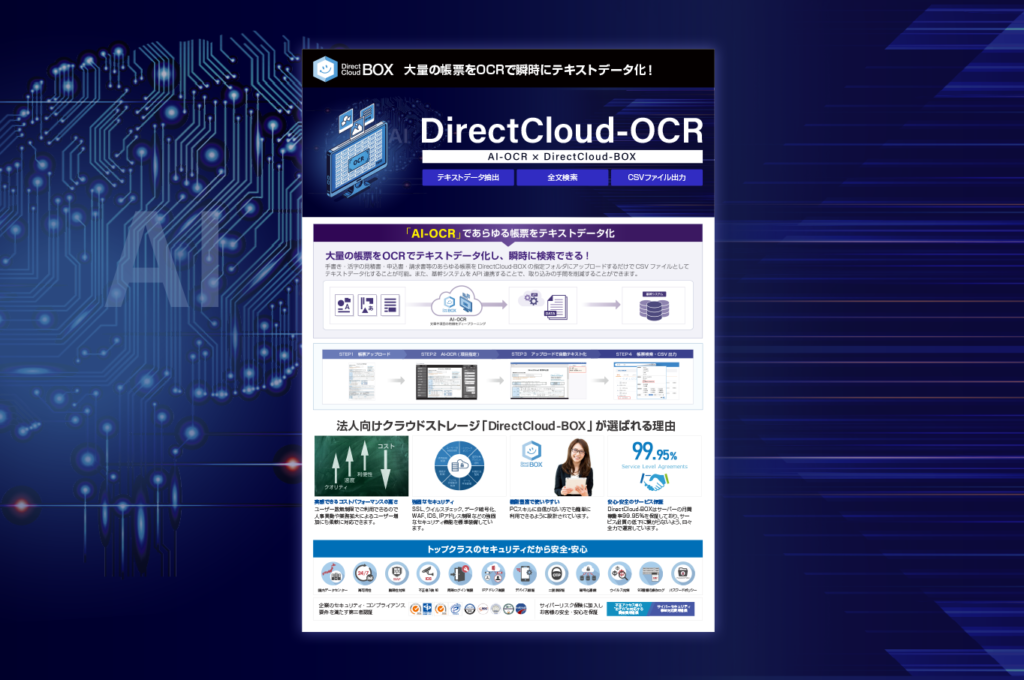This screenshot has height=680, width=1024.
Task: Click the handshake service partnership icon
Action: coord(652,482)
